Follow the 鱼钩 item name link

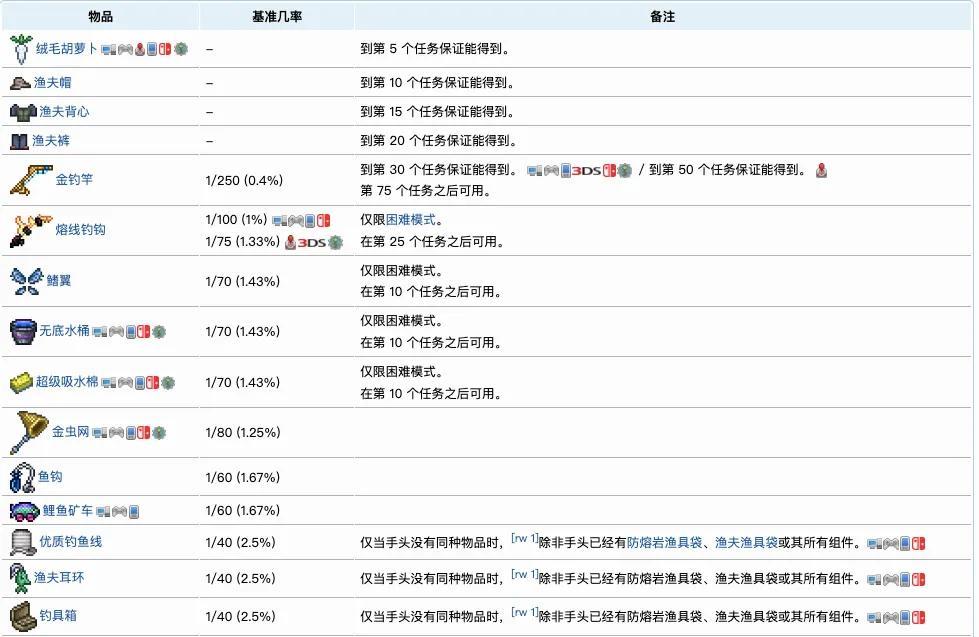50,477
